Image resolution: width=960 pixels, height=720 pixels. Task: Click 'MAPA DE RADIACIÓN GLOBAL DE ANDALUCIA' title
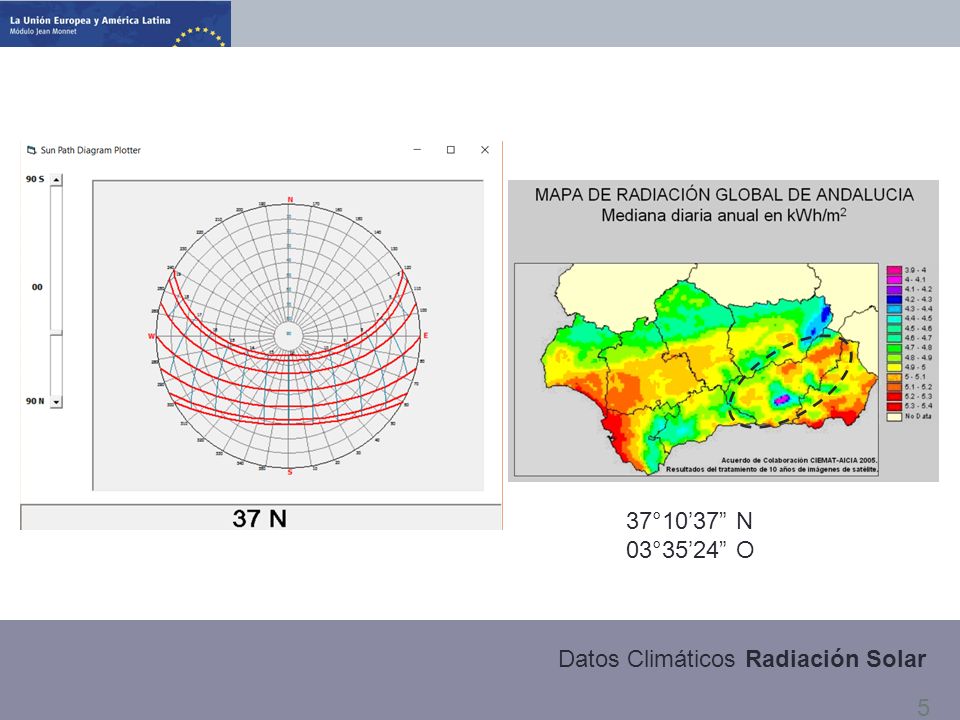click(x=724, y=195)
